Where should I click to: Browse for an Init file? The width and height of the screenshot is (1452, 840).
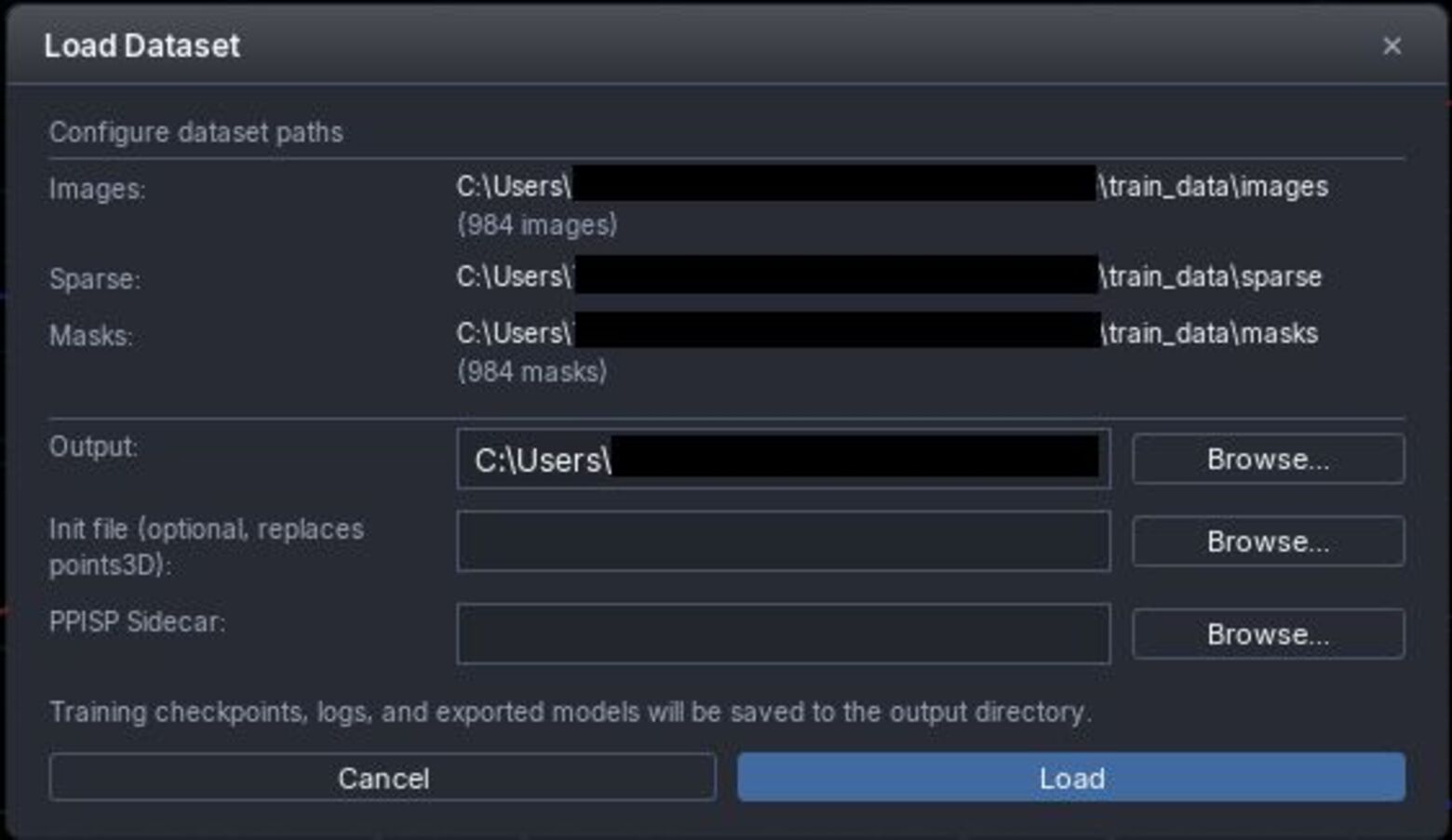1267,541
